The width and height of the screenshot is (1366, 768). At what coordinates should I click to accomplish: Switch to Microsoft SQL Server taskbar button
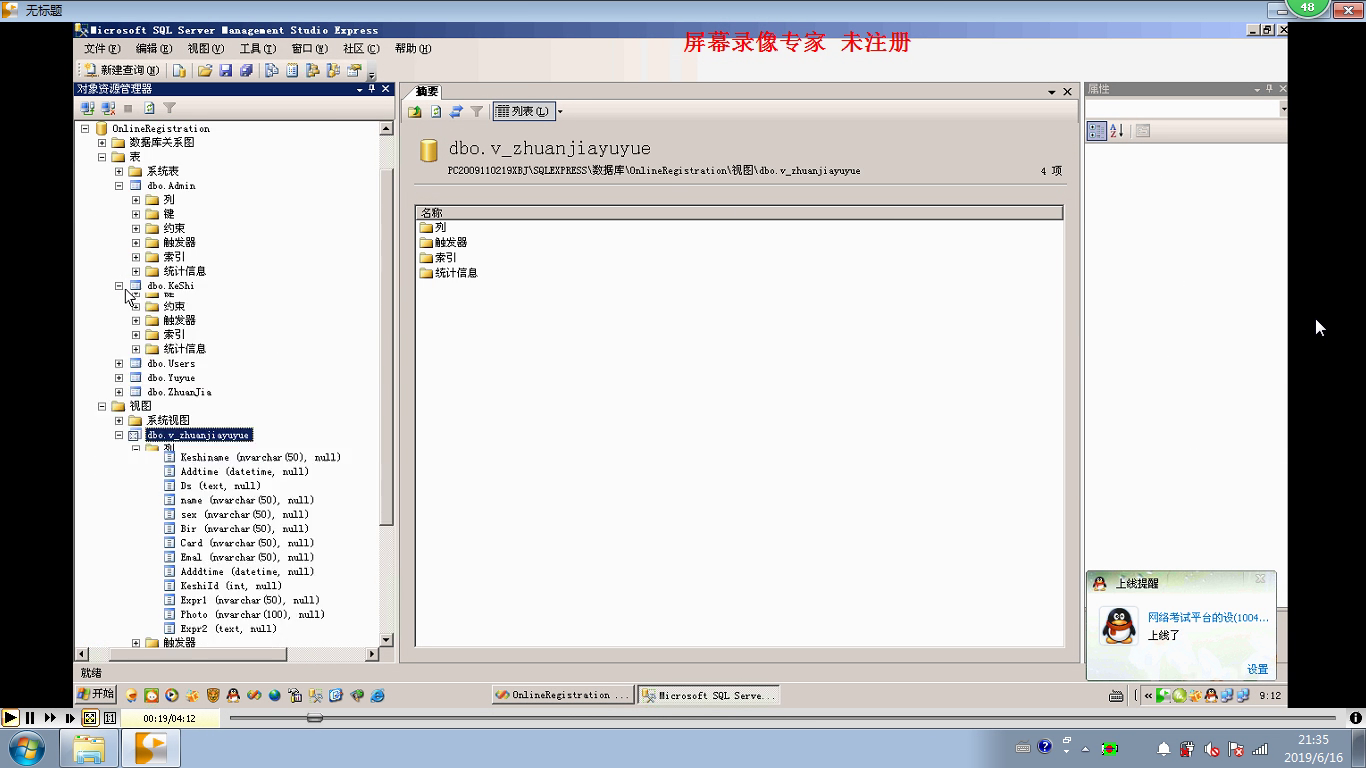tap(709, 695)
